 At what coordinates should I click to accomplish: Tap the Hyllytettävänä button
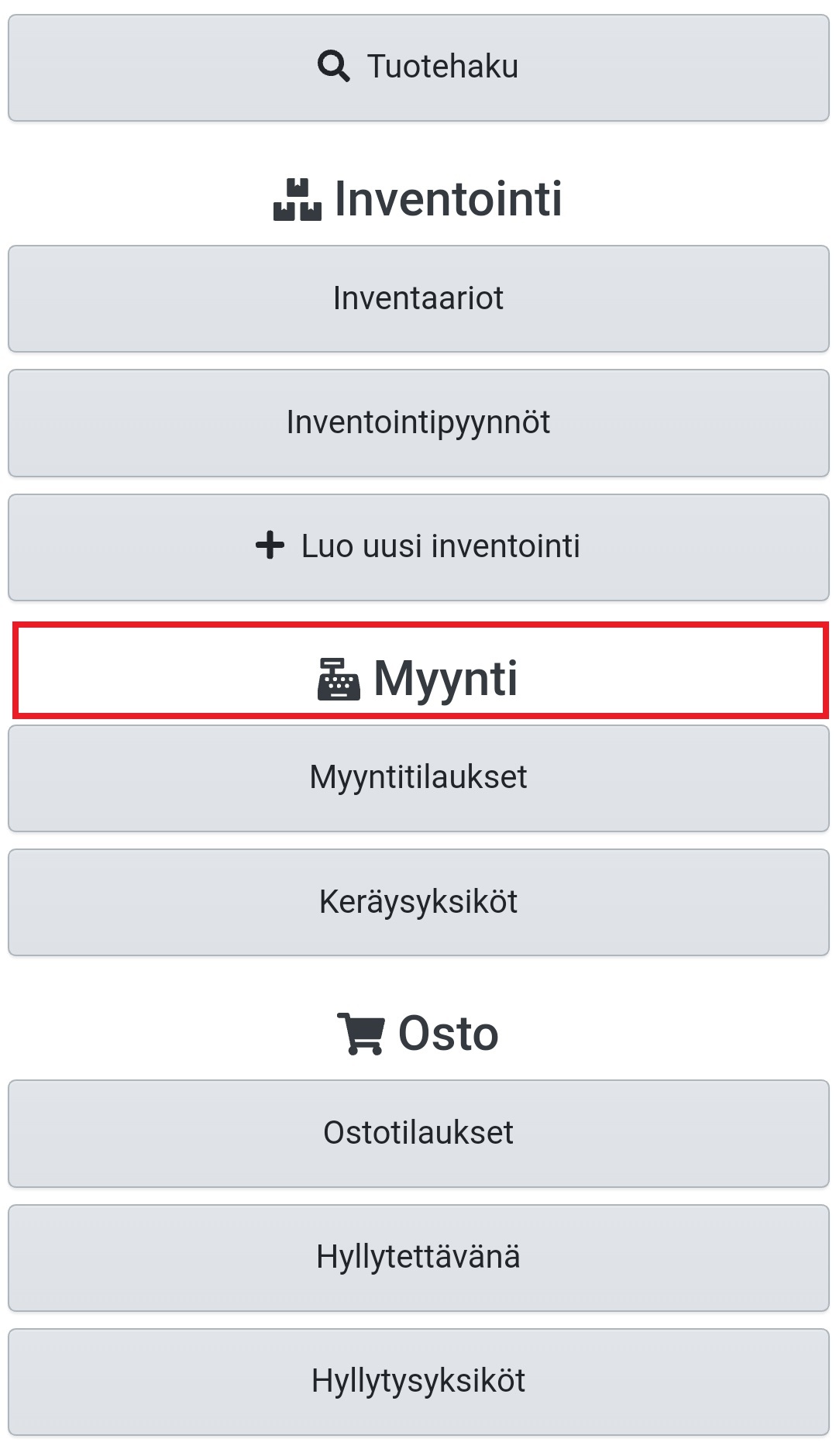tap(418, 1257)
